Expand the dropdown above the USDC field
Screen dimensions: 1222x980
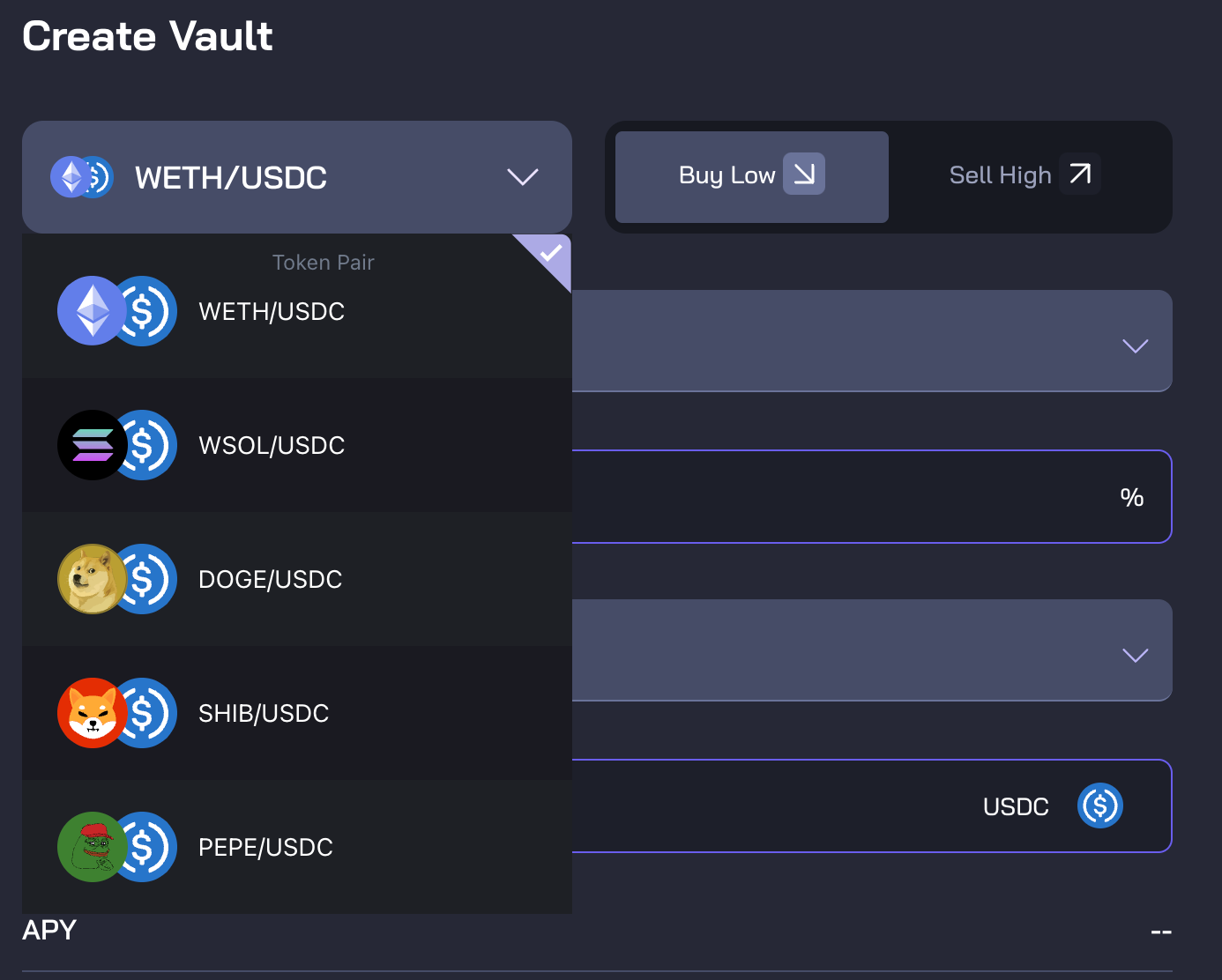pyautogui.click(x=1135, y=655)
